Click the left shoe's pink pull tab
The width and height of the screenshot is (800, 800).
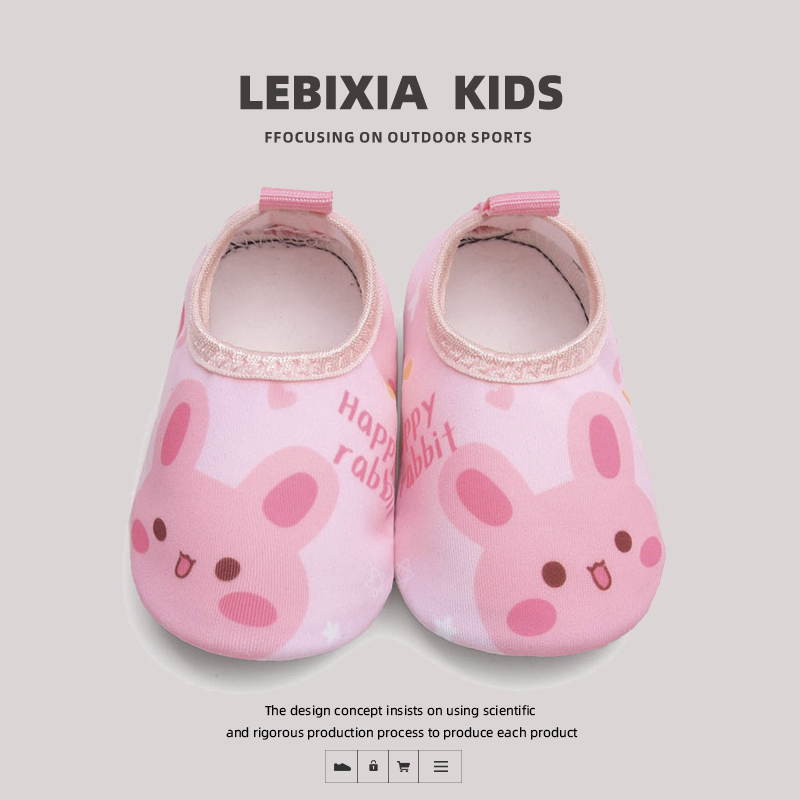(296, 200)
